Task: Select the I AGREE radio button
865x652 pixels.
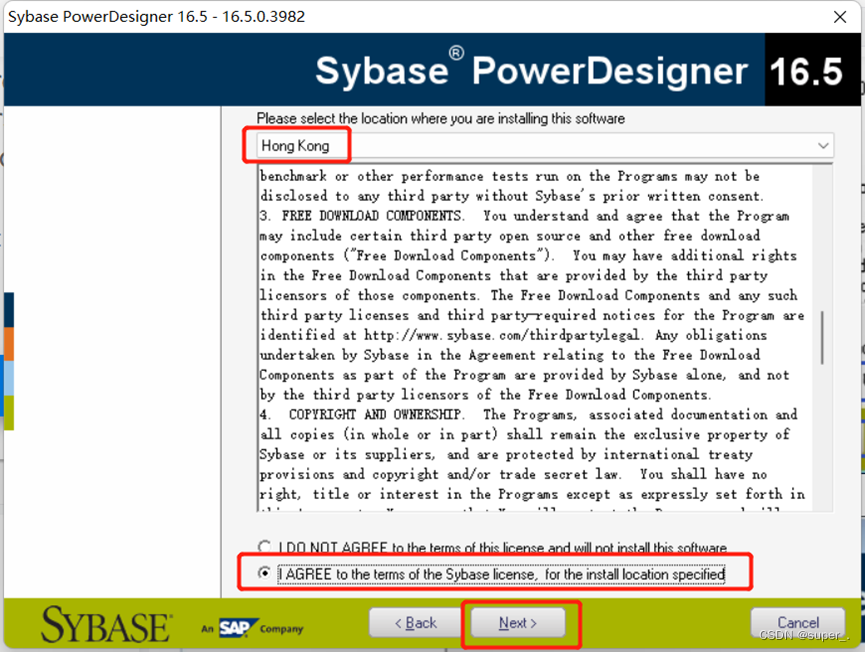Action: [x=265, y=574]
